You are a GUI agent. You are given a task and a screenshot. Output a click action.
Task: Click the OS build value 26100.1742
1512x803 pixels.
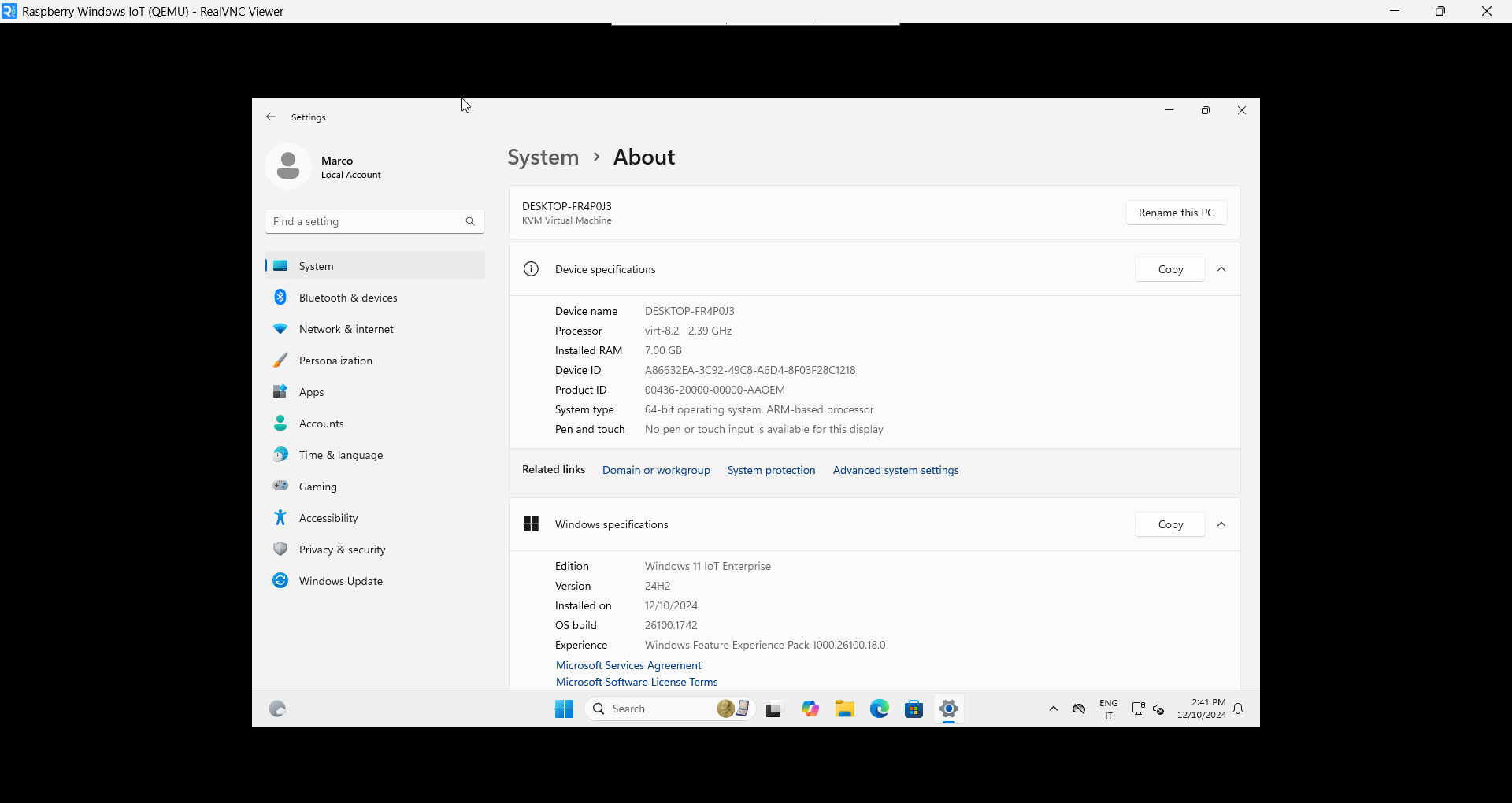click(671, 625)
